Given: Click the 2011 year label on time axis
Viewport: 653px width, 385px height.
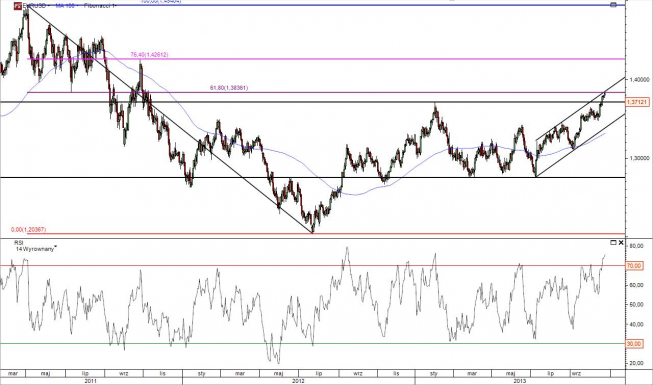Looking at the screenshot, I should tap(91, 381).
